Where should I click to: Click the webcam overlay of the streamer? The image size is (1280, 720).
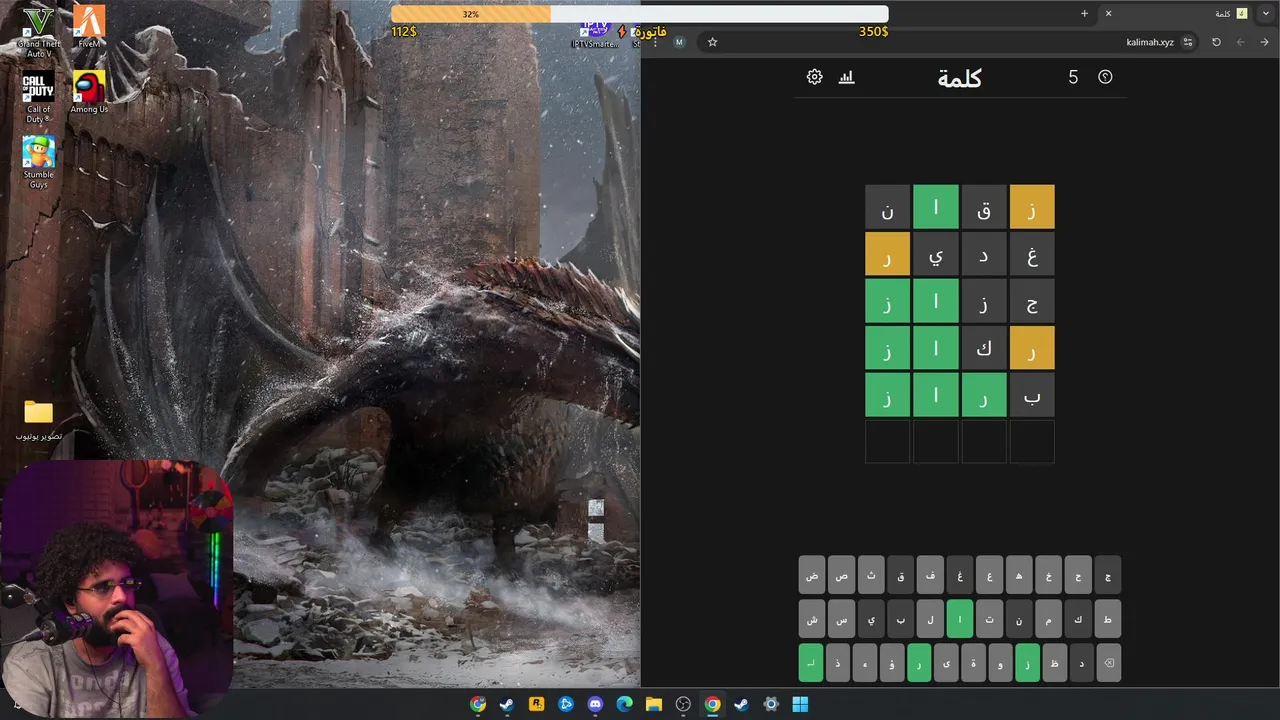click(117, 588)
